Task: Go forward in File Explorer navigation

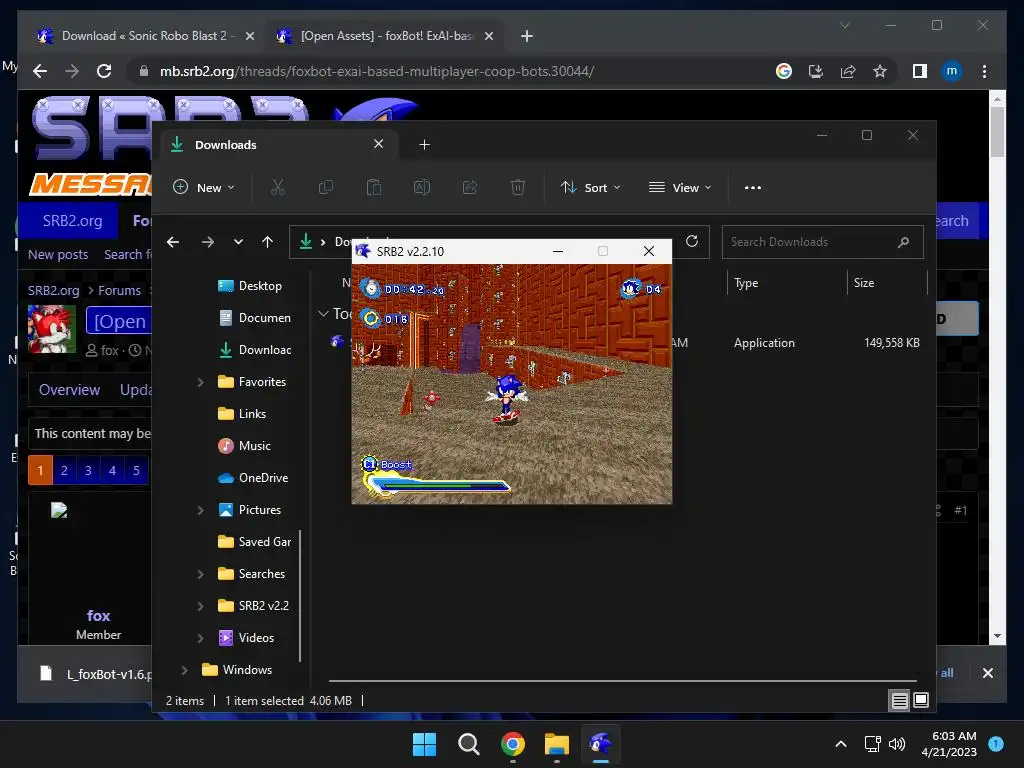Action: click(208, 242)
